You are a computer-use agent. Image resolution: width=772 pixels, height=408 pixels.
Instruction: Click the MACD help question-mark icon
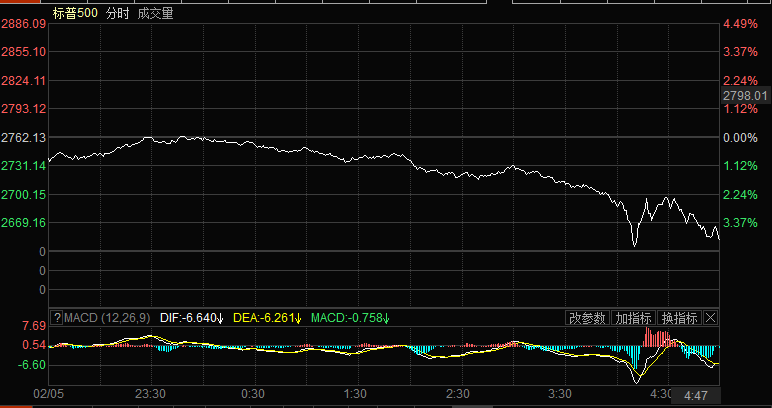(x=57, y=318)
